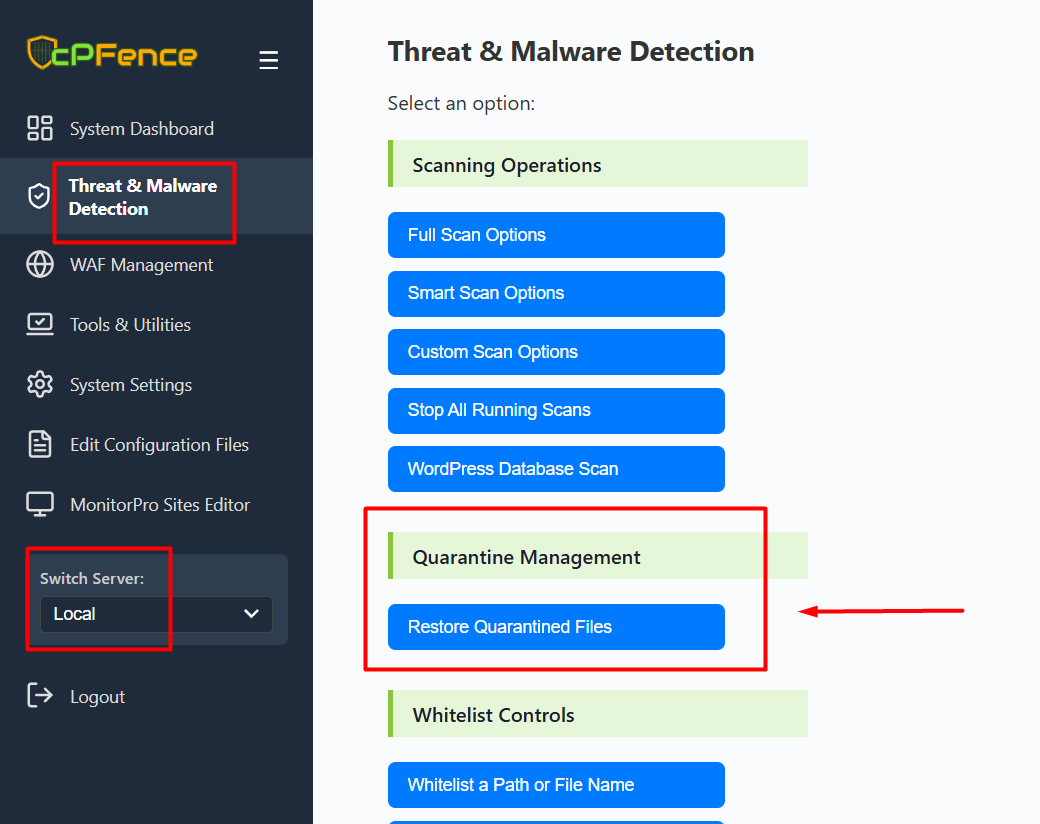The image size is (1040, 824).
Task: Open Custom Scan Options
Action: (556, 352)
